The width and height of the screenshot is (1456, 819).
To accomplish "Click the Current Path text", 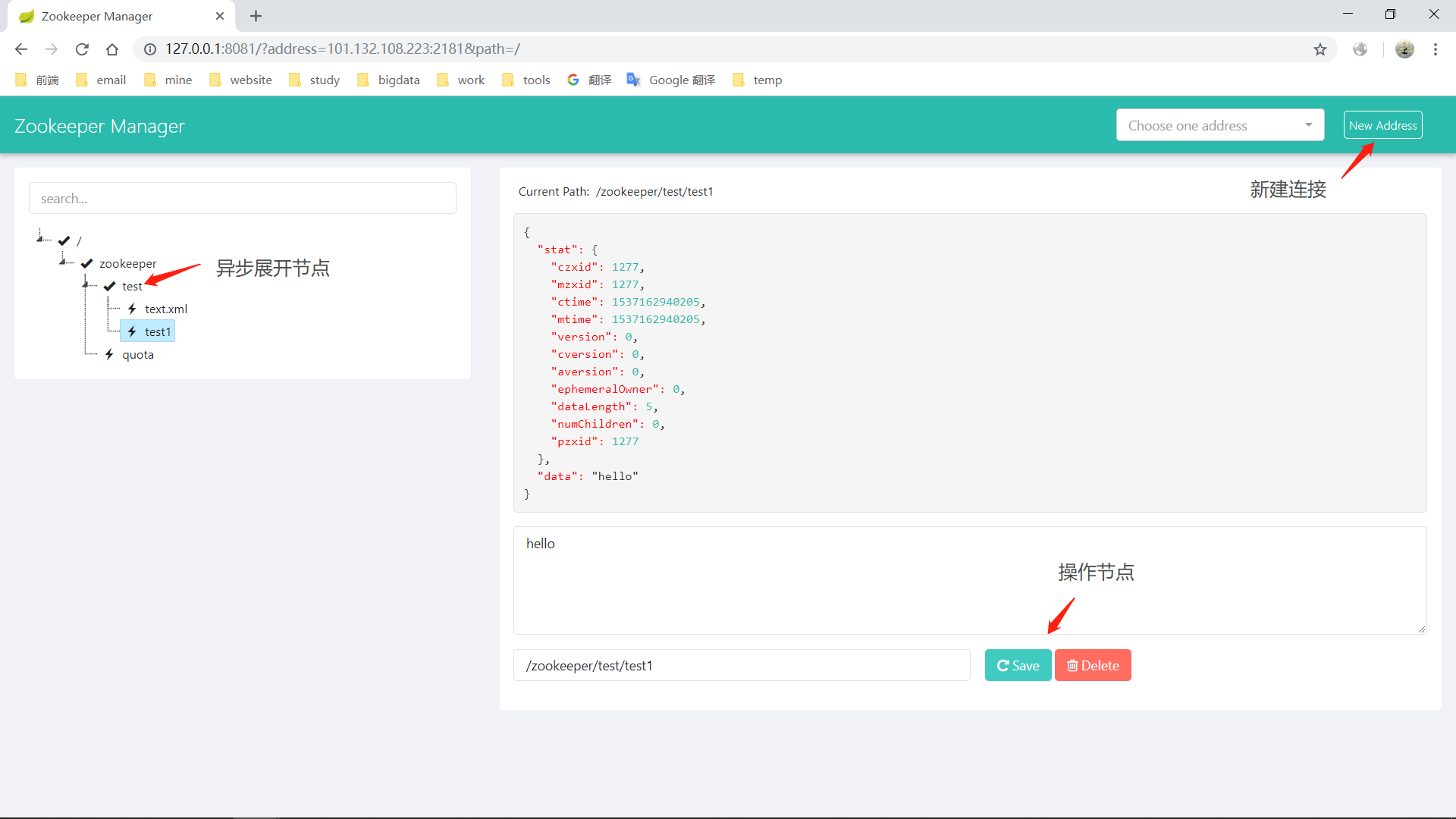I will pos(616,192).
